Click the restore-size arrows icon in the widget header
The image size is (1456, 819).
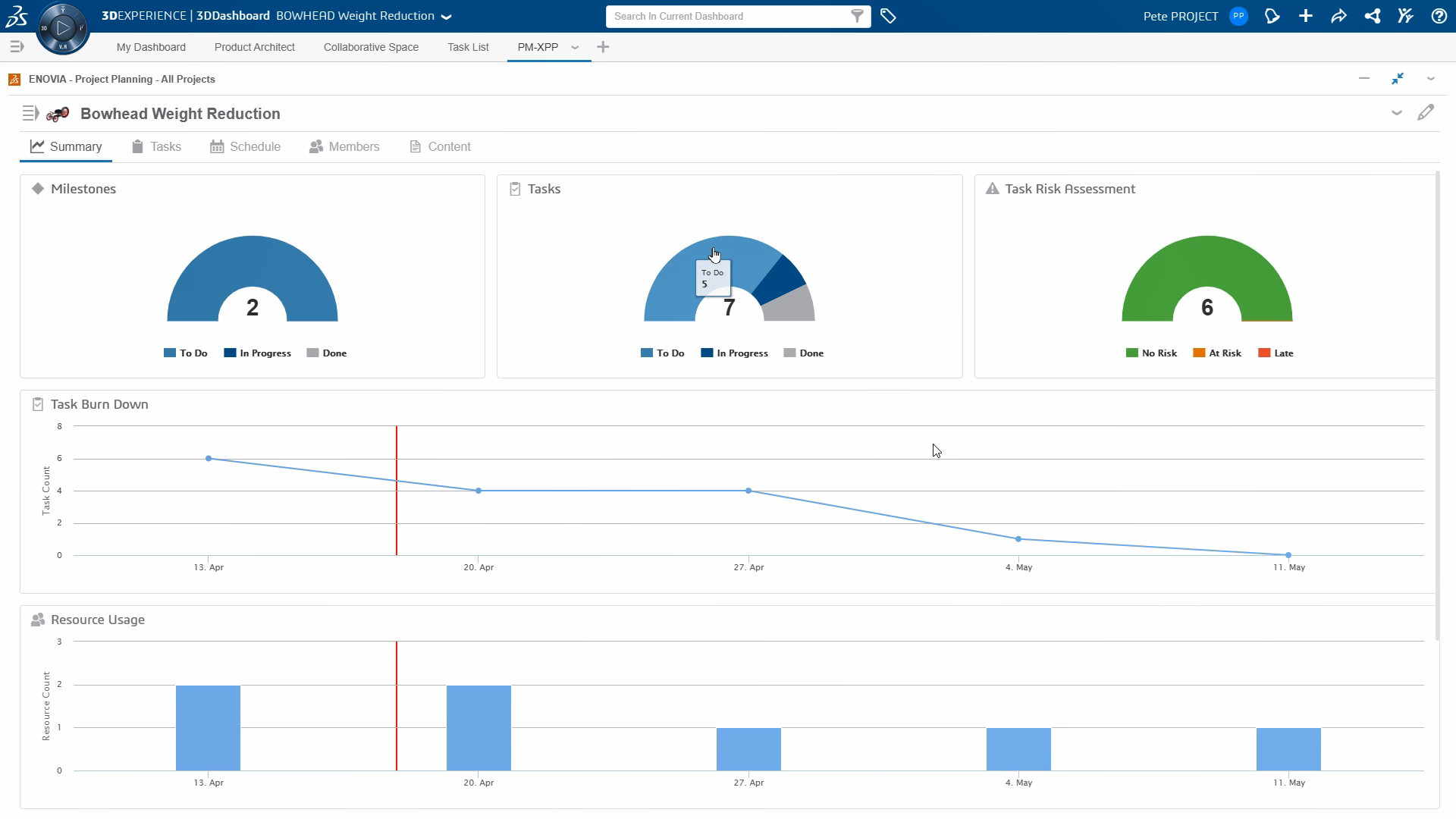click(x=1397, y=79)
